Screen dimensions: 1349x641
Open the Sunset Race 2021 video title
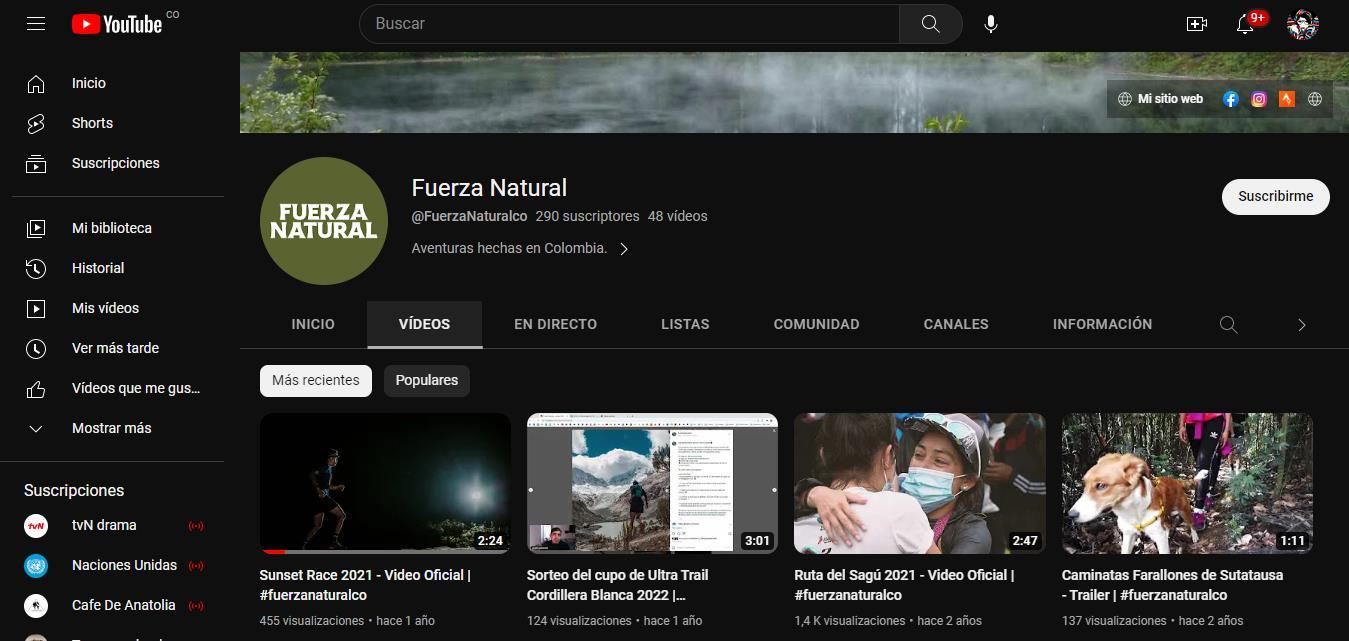click(x=365, y=585)
